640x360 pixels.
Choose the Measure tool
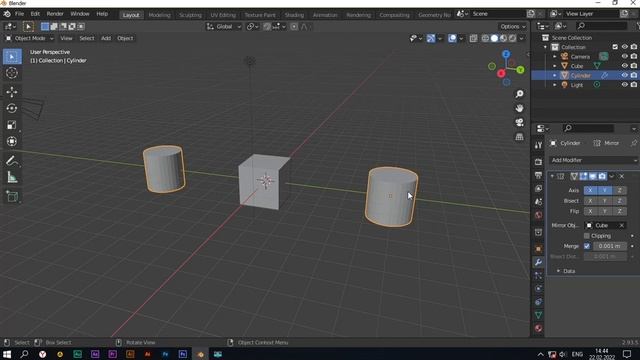(12, 177)
